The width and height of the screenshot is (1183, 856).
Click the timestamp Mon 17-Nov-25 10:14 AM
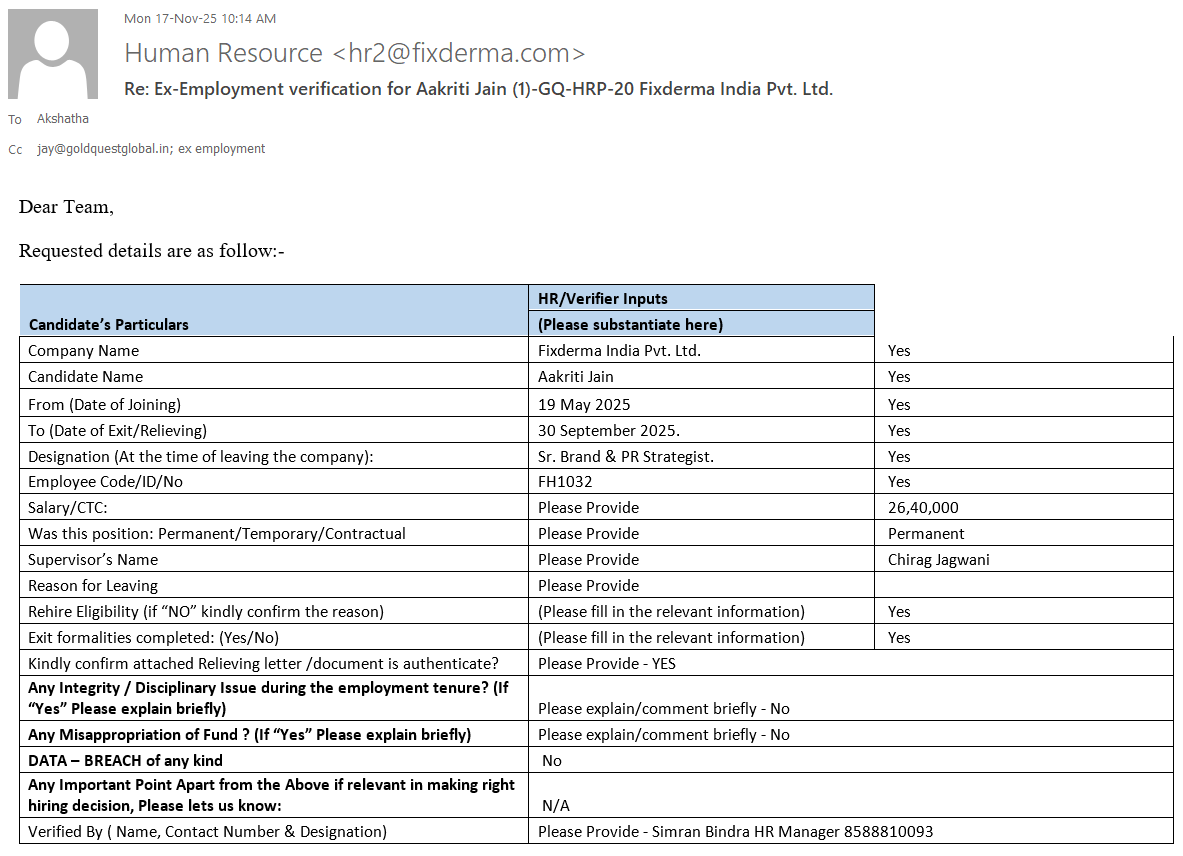(x=200, y=19)
